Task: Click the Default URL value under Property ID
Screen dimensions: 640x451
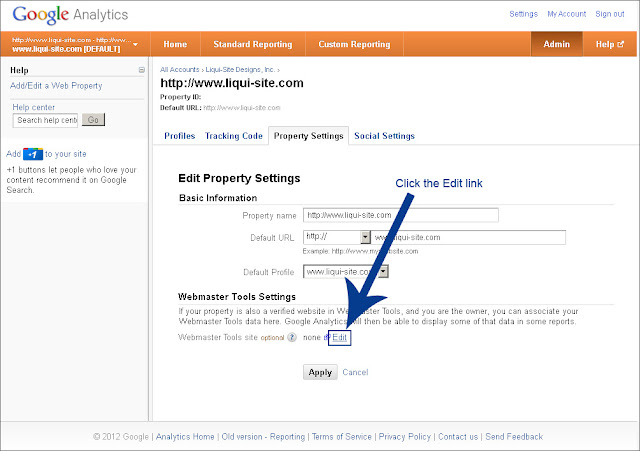Action: pos(242,108)
